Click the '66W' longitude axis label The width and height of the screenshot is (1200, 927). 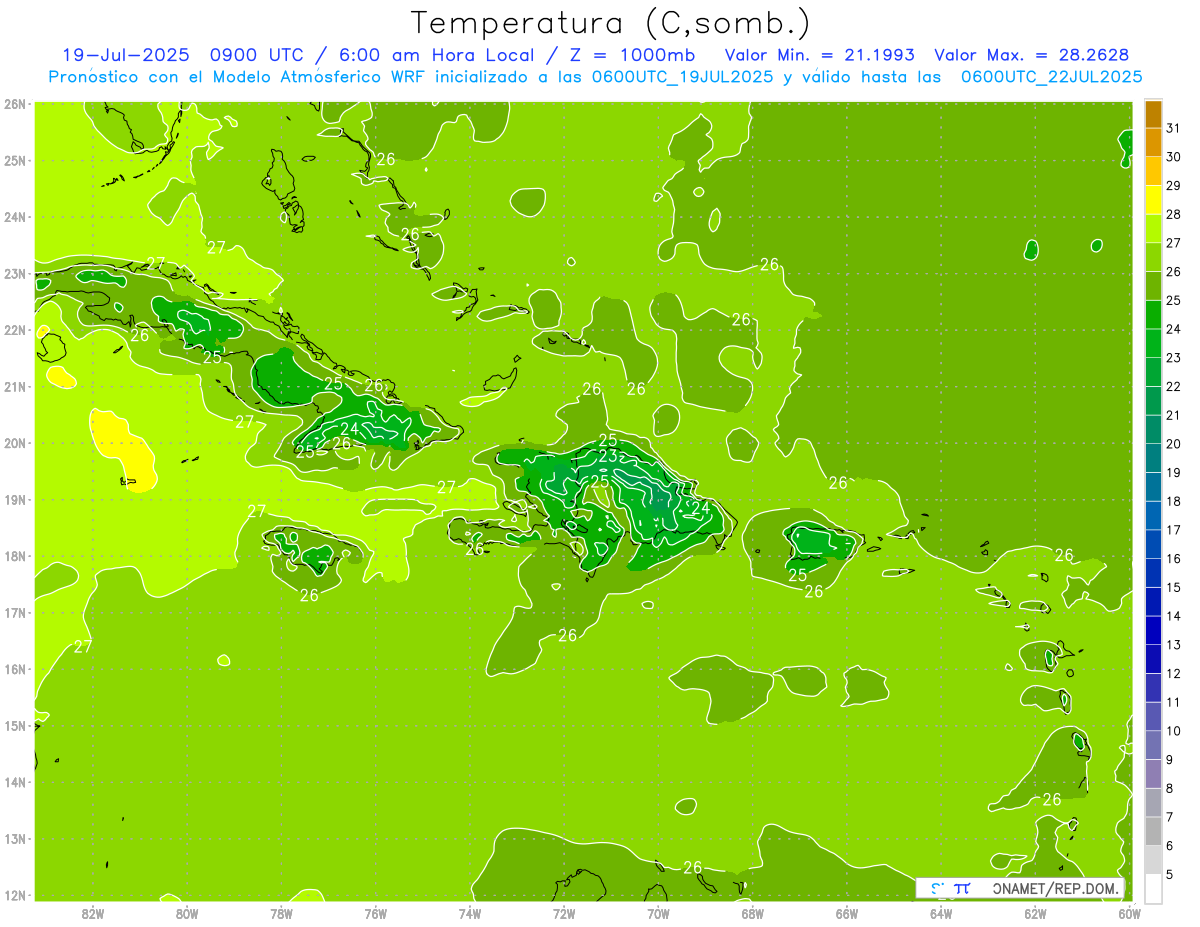(847, 913)
